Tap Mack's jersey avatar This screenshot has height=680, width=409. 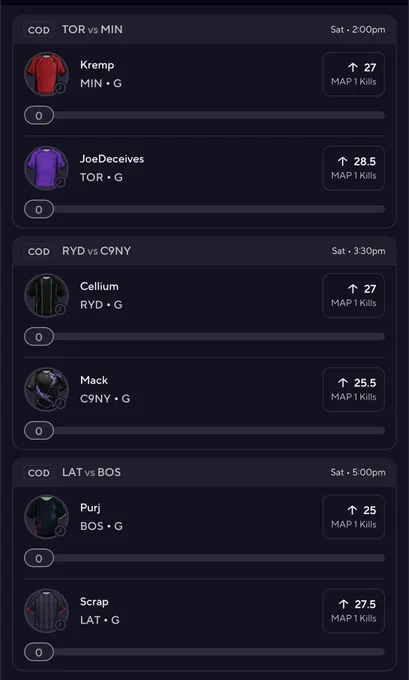46,389
